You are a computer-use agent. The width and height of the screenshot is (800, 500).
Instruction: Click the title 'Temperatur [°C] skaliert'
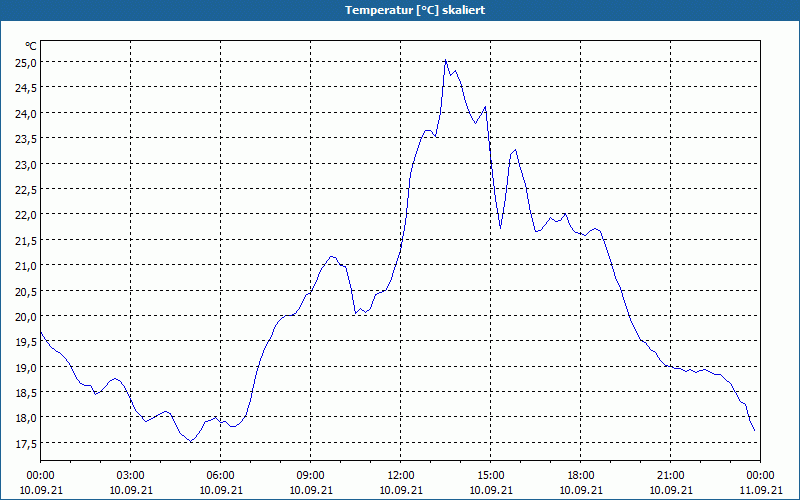[x=415, y=10]
